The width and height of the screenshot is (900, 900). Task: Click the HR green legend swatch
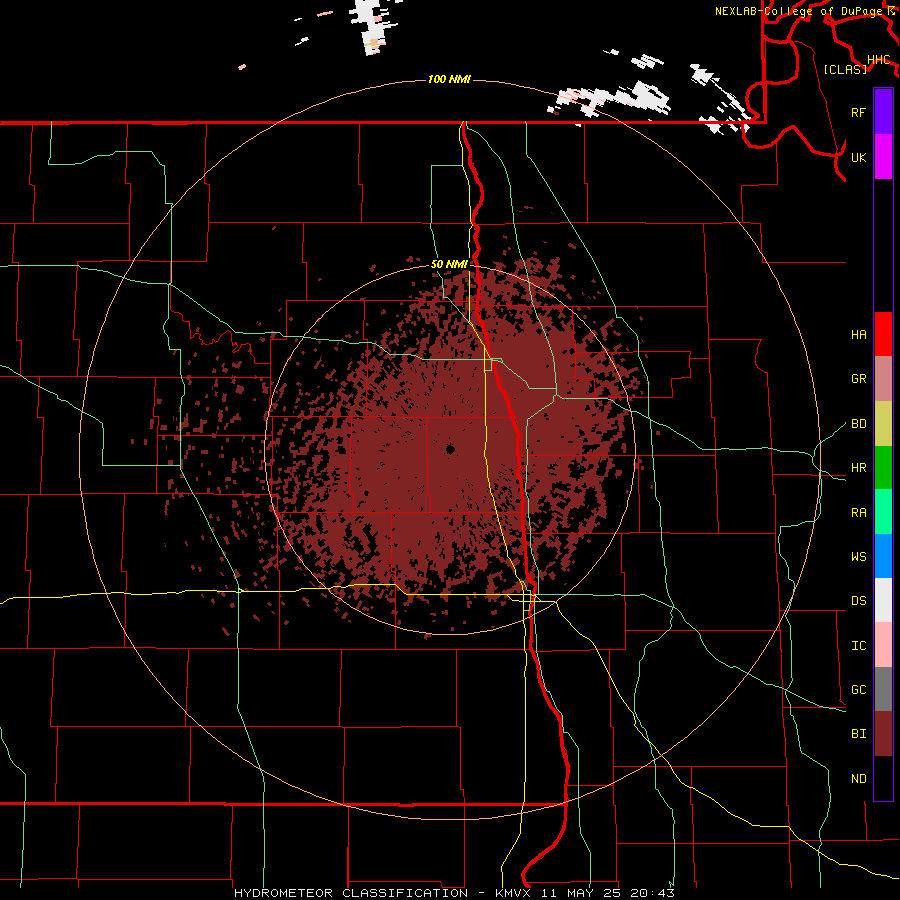point(883,467)
